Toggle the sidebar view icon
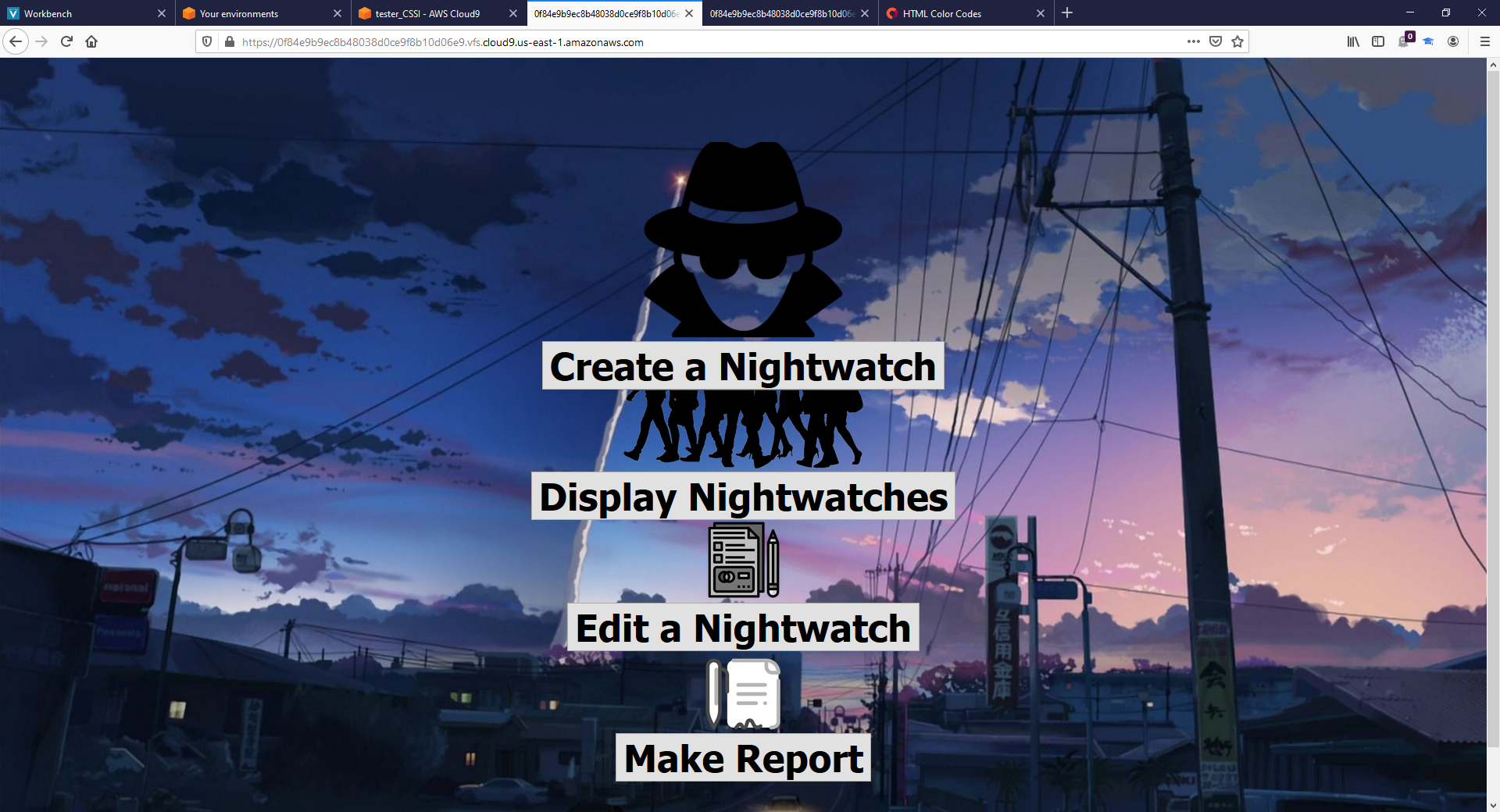The image size is (1500, 812). [1378, 41]
